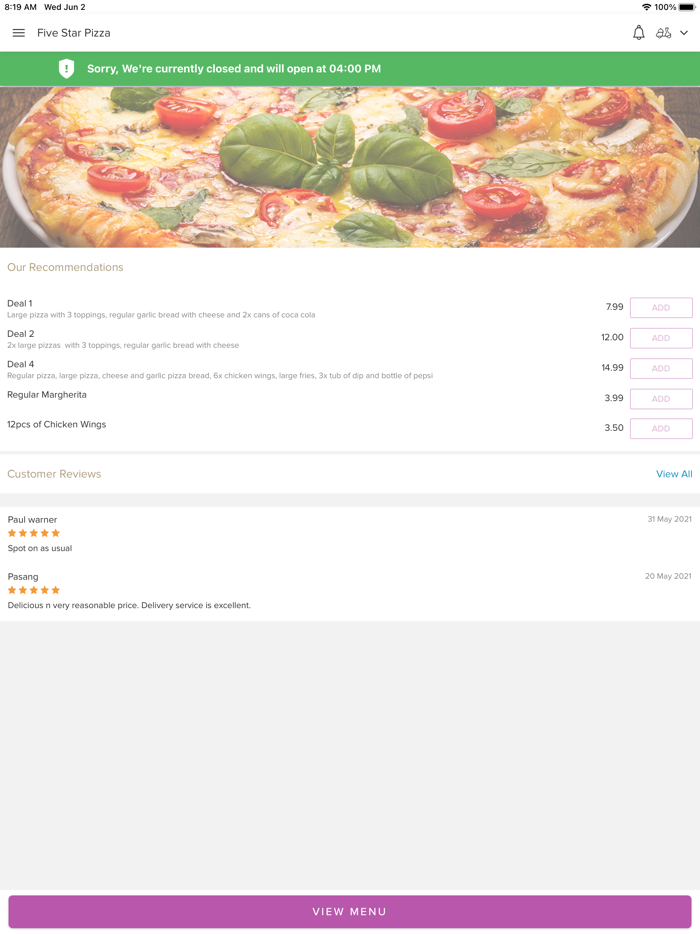Add Regular Margherita to the order
700x934 pixels.
click(x=661, y=398)
